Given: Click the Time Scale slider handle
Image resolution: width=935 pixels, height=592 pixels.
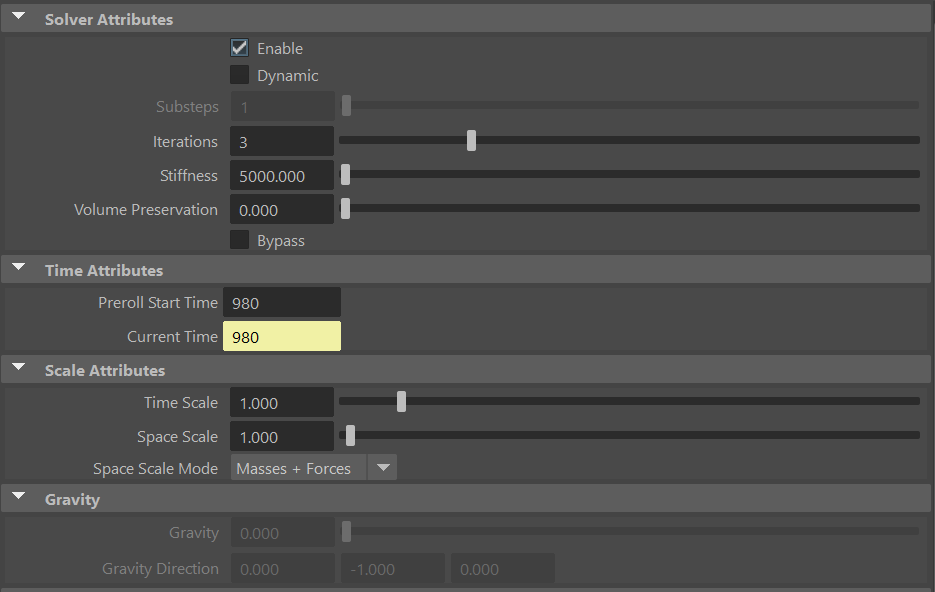Looking at the screenshot, I should tap(401, 400).
